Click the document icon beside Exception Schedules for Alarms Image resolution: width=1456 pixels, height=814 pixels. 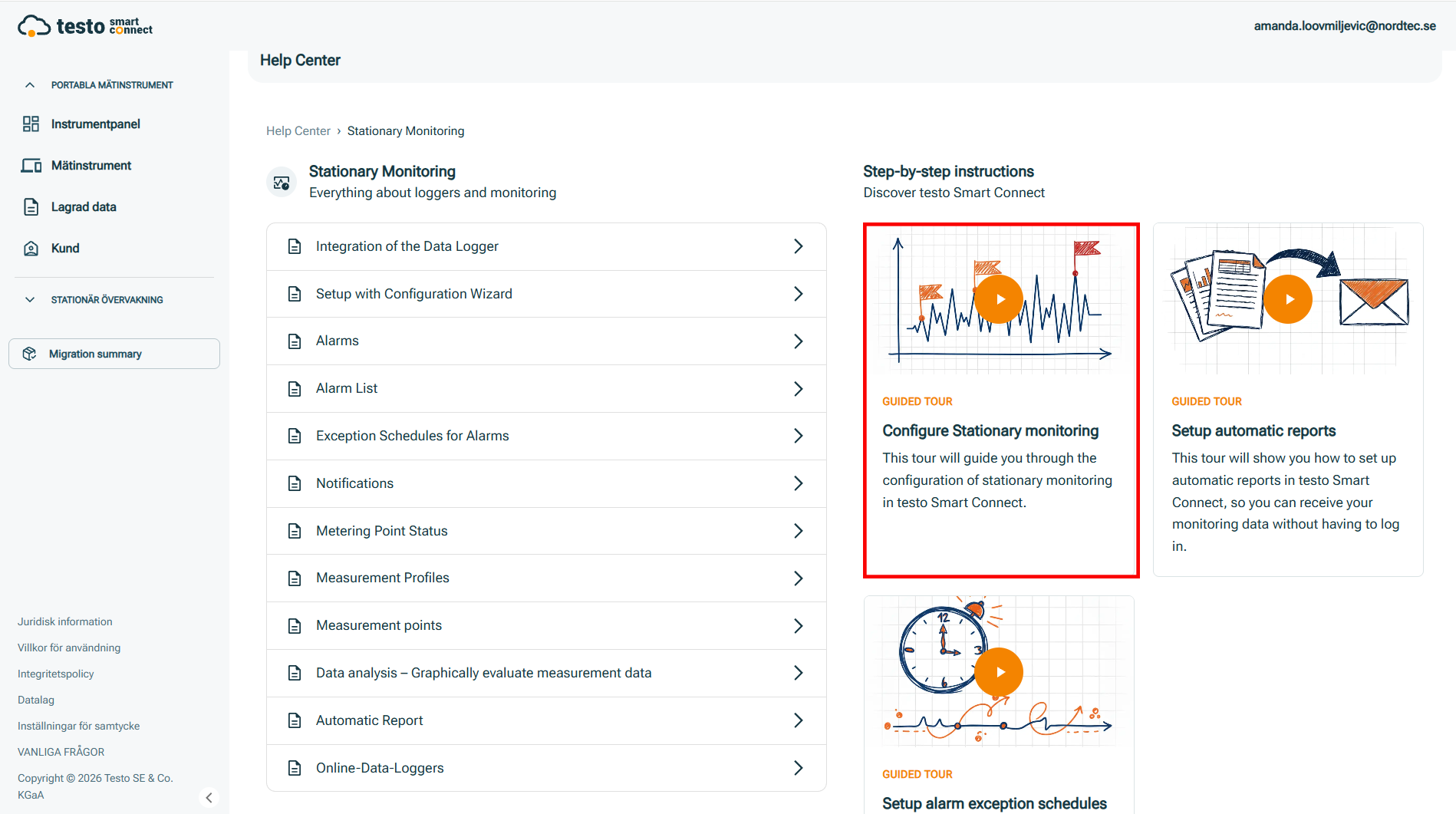pos(294,436)
